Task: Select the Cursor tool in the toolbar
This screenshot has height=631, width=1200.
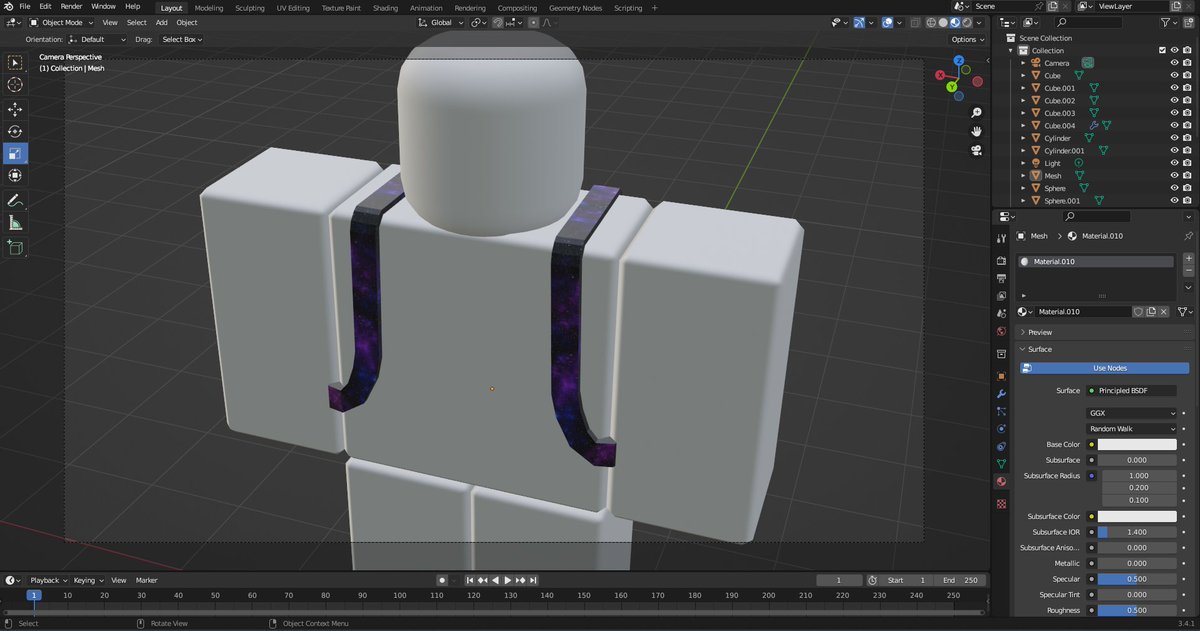Action: click(x=15, y=85)
